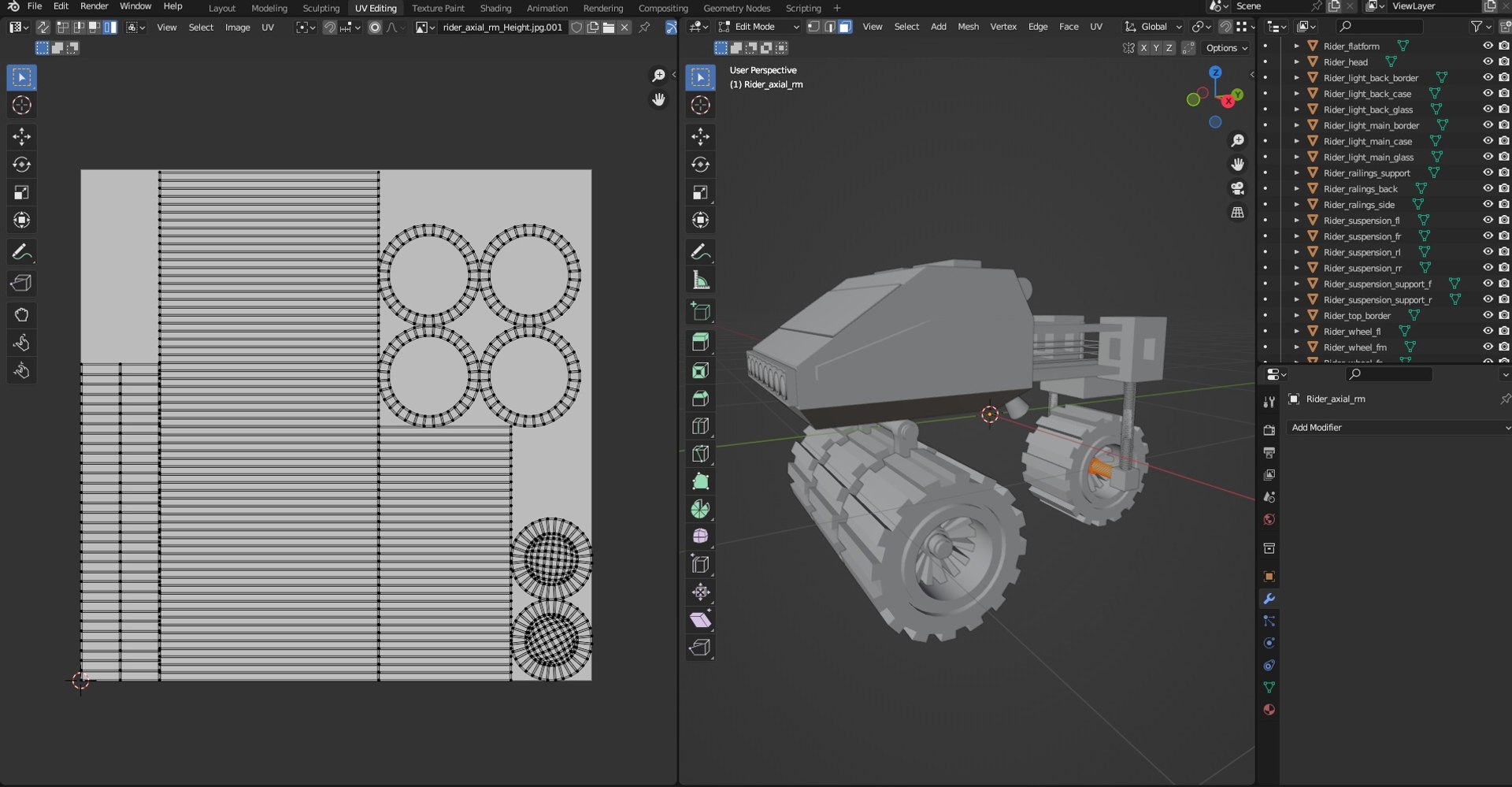Open the Add Modifier dropdown
1512x787 pixels.
coord(1400,428)
